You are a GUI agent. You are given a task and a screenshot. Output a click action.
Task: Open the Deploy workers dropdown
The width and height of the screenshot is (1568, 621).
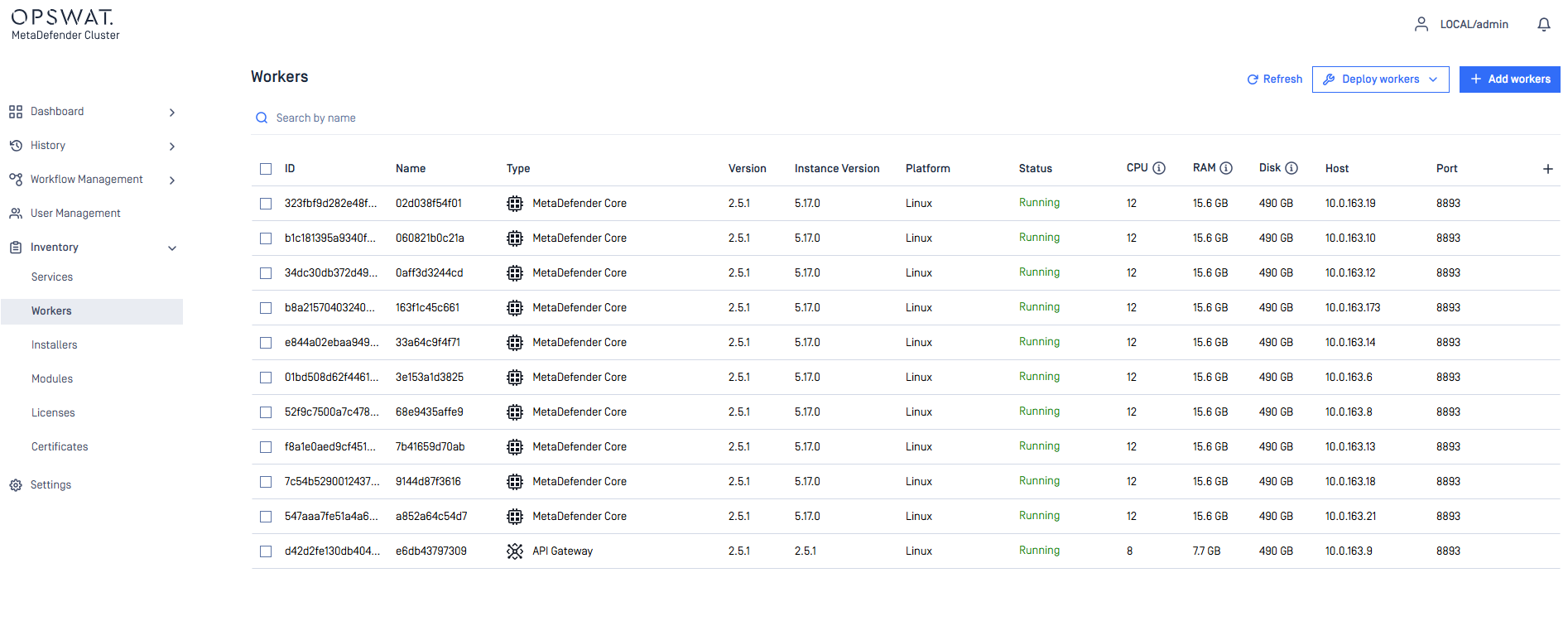[x=1380, y=79]
